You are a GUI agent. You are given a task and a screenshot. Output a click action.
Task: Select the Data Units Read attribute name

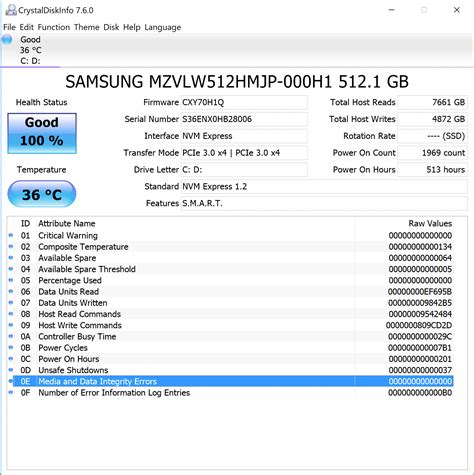click(69, 292)
